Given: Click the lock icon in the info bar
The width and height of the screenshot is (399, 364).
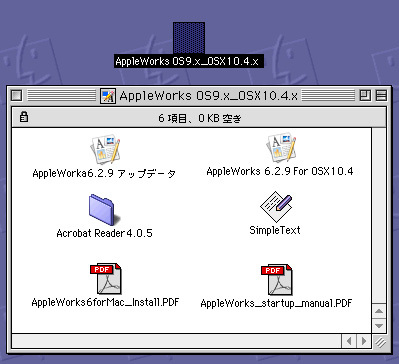Looking at the screenshot, I should 24,117.
